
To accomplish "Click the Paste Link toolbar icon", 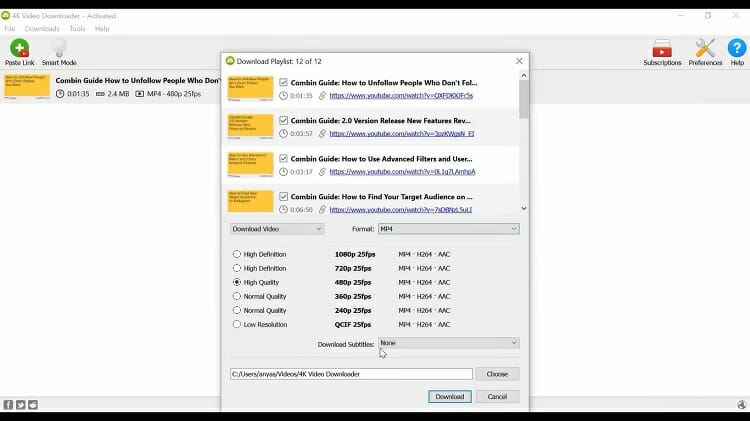I will tap(20, 48).
